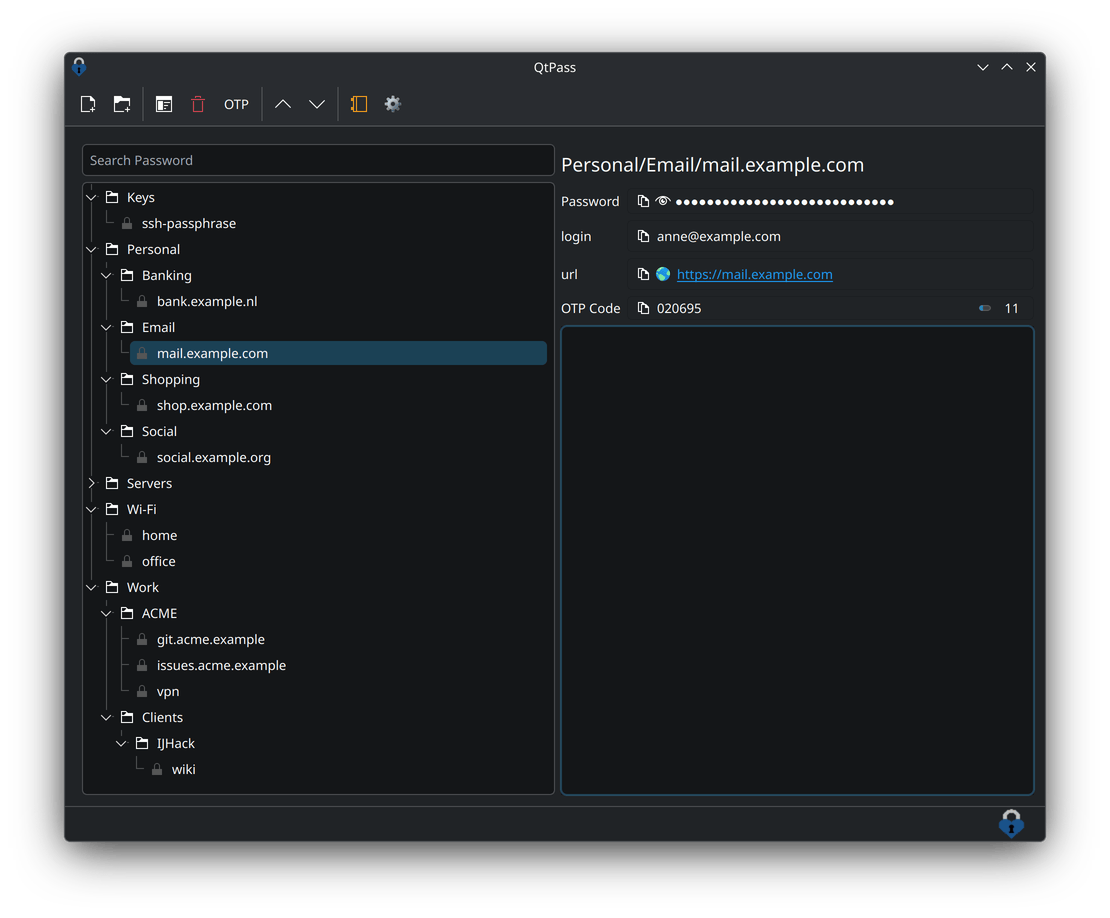Click the lock icon beside wiki
This screenshot has width=1110, height=918.
[156, 769]
